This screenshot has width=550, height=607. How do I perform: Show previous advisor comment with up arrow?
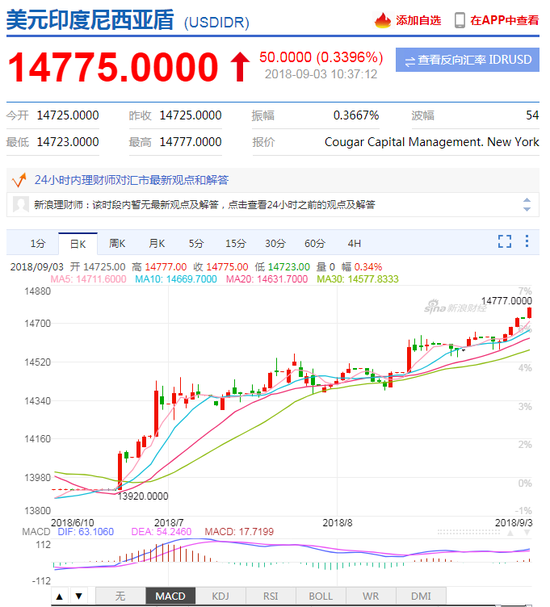coord(527,200)
